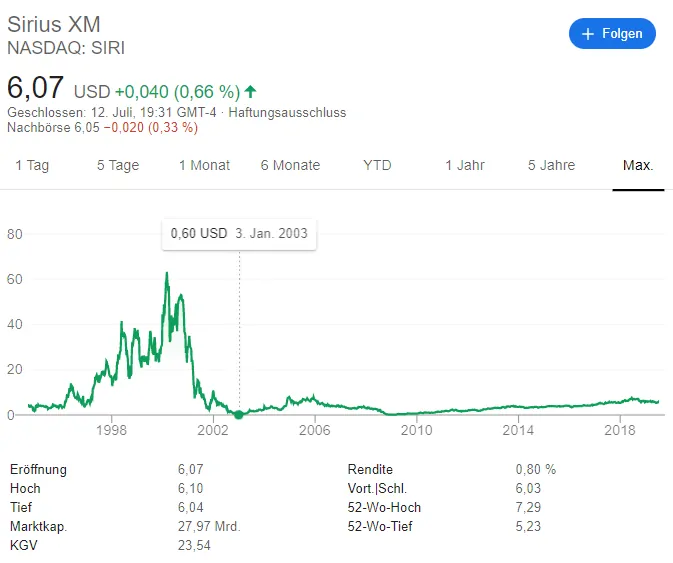The width and height of the screenshot is (673, 563).
Task: Click the Folgen follow button
Action: (612, 33)
